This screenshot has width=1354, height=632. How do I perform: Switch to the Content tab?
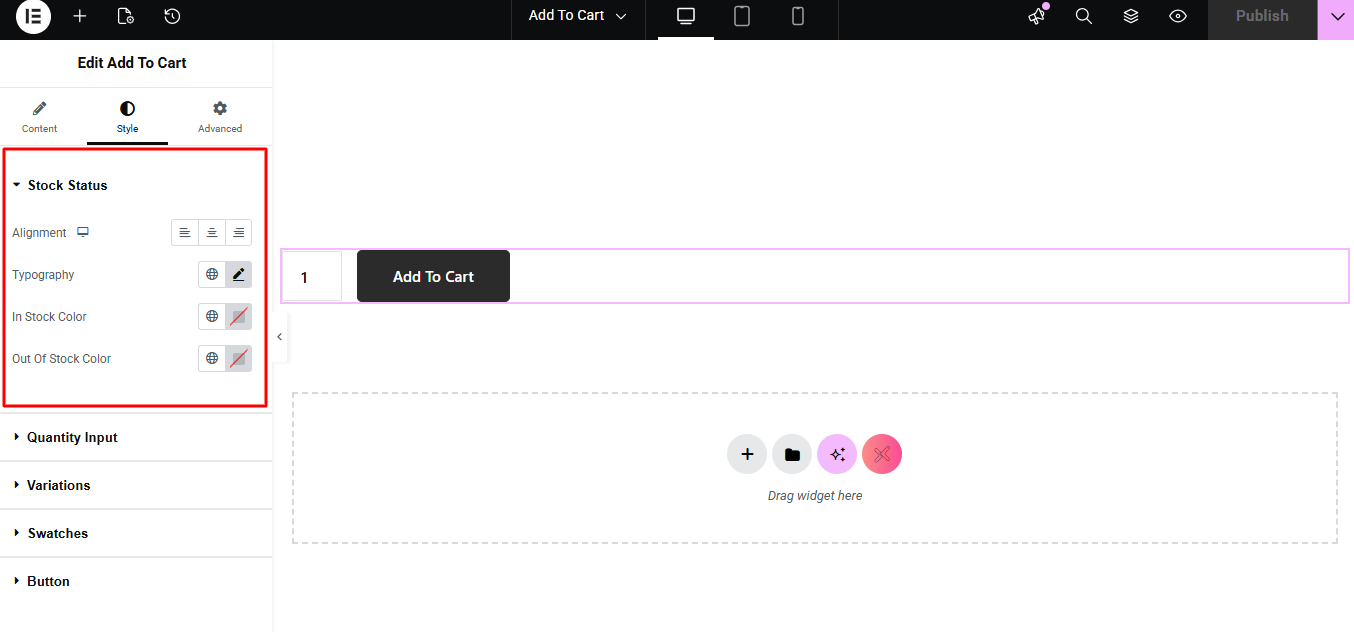point(40,117)
